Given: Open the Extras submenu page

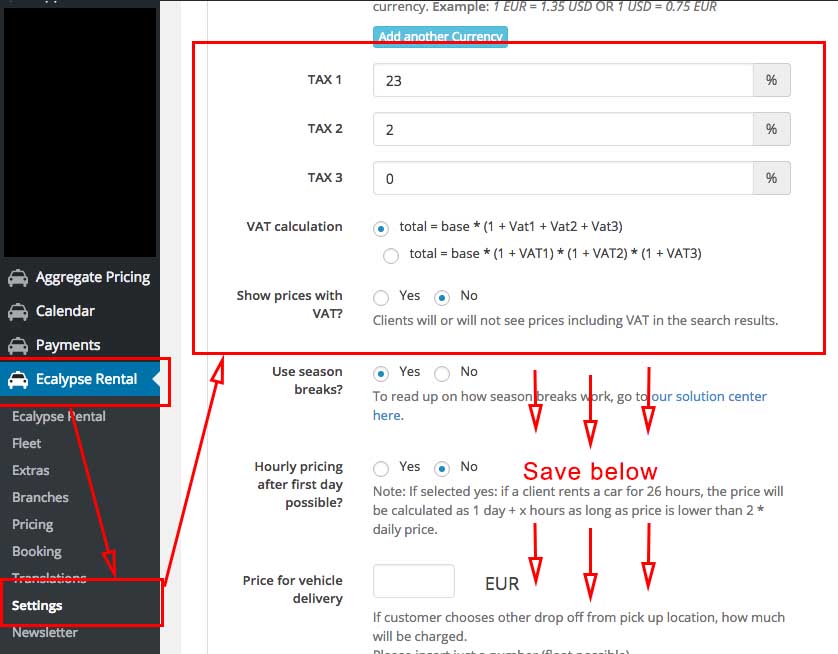Looking at the screenshot, I should (x=31, y=470).
